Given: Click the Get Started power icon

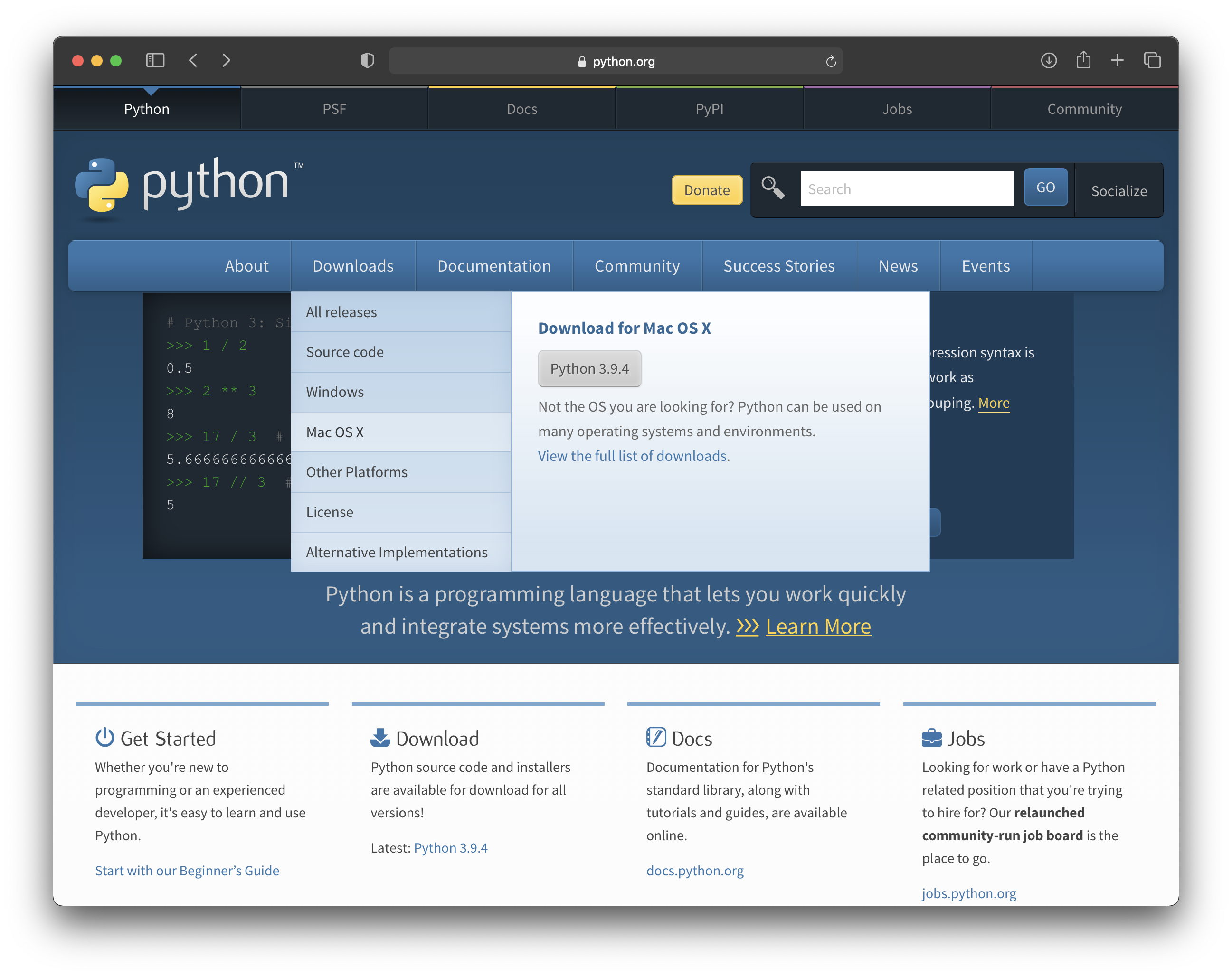Looking at the screenshot, I should pos(104,737).
